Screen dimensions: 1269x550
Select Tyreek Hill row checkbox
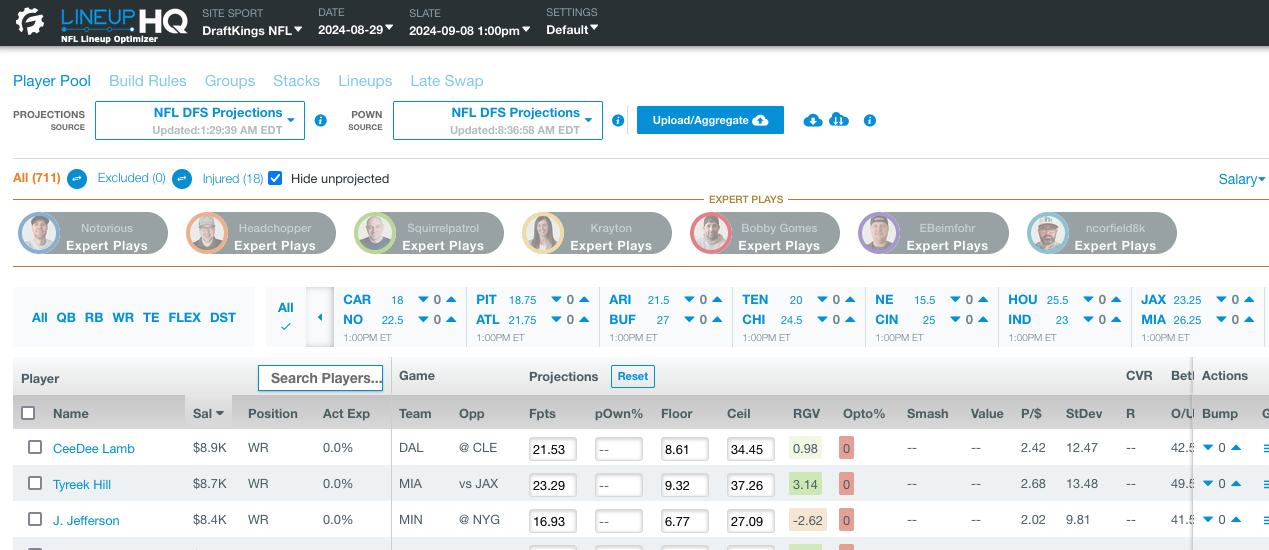point(35,484)
